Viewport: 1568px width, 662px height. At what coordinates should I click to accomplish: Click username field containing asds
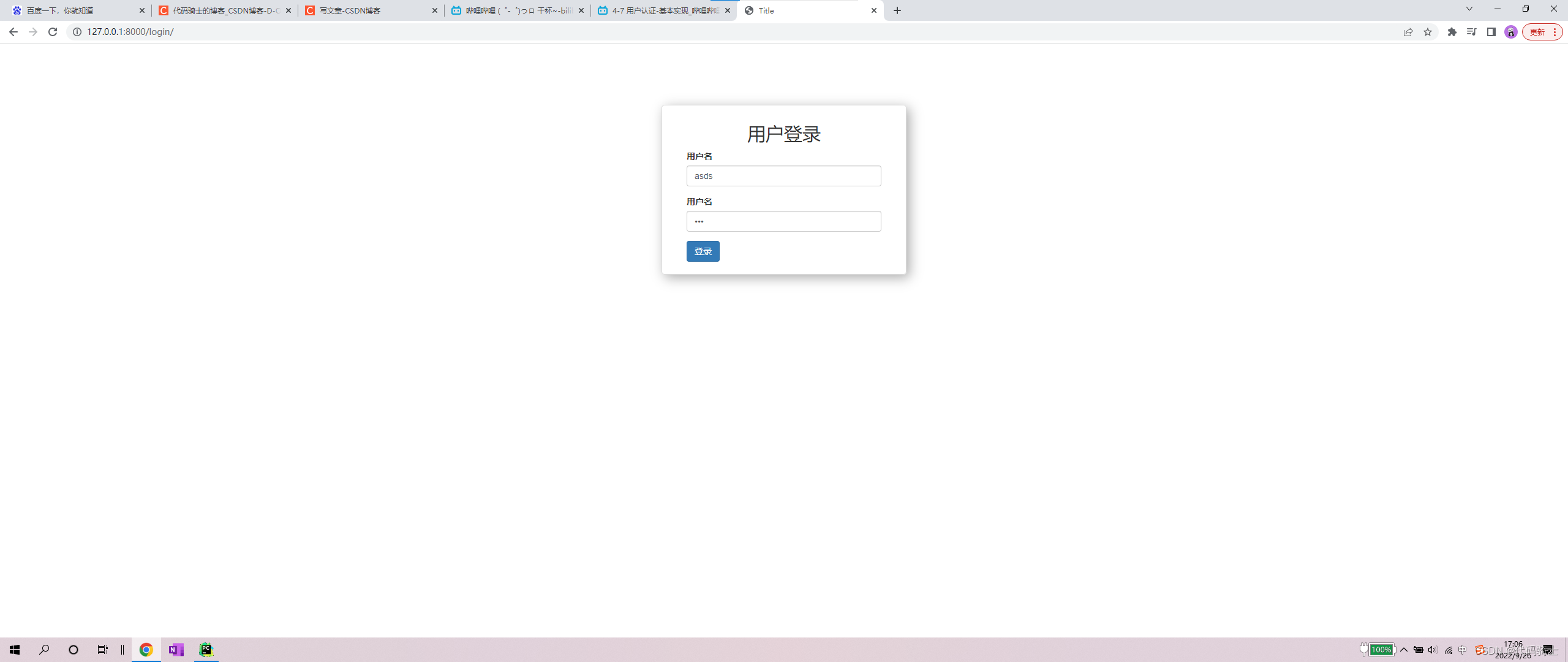point(783,176)
